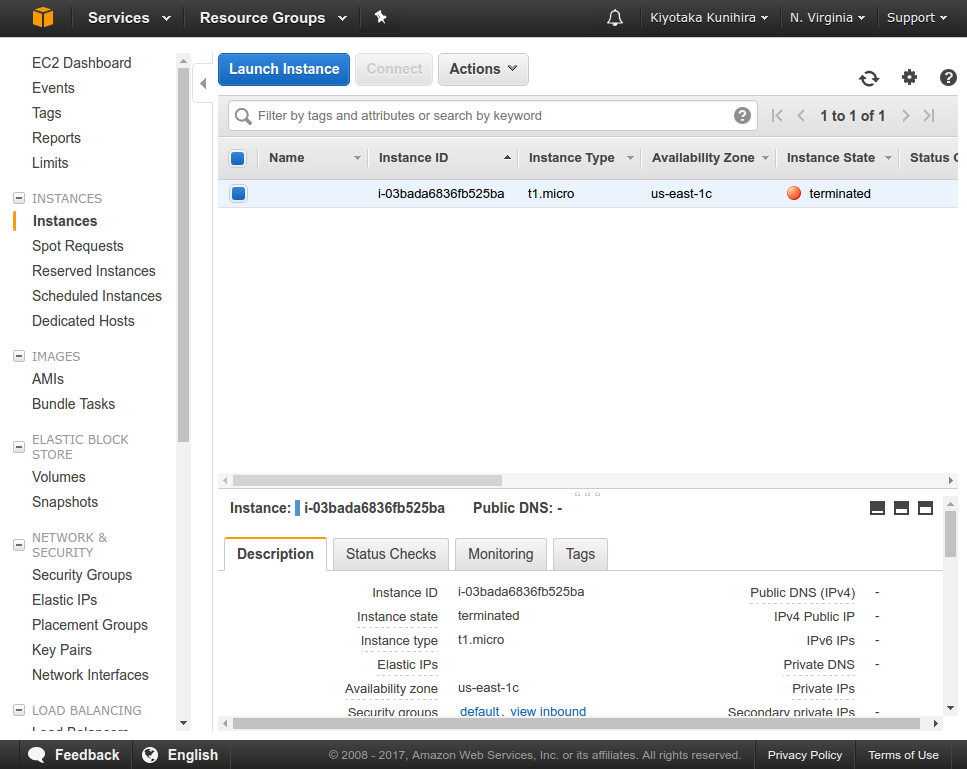Switch to the Monitoring tab

tap(500, 554)
